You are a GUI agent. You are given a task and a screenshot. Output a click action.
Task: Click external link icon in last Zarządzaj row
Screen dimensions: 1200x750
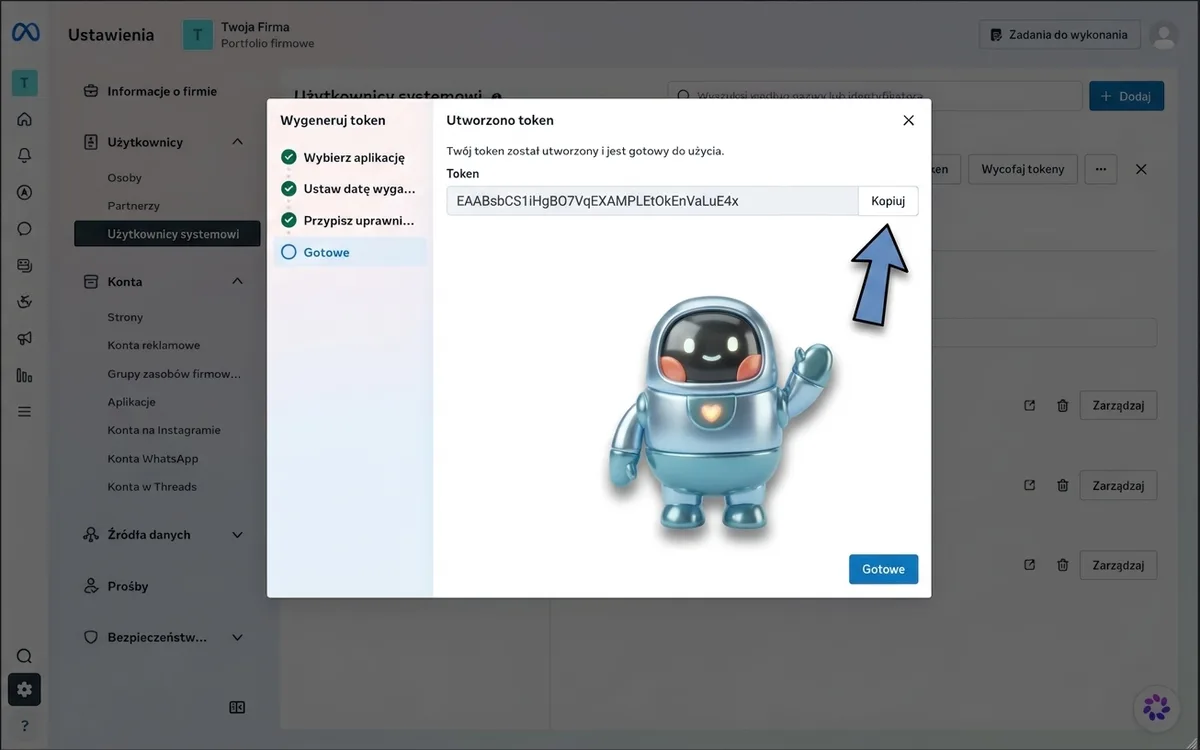click(1029, 565)
